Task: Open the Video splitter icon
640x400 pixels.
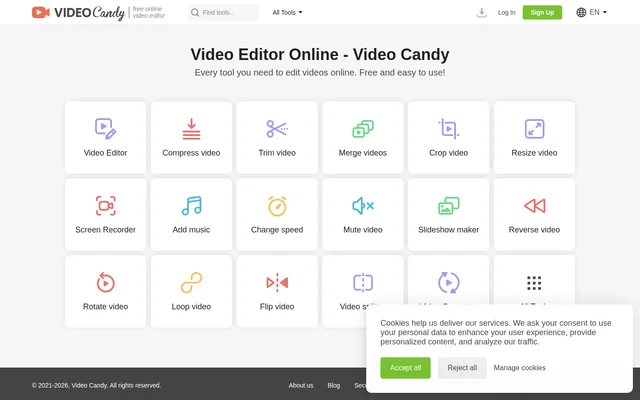Action: [363, 282]
